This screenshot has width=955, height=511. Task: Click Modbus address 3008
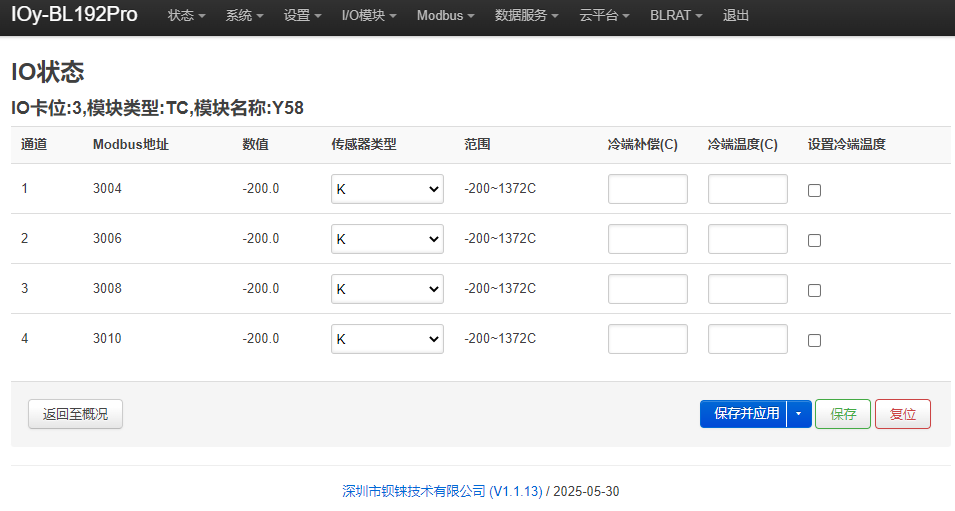[107, 289]
